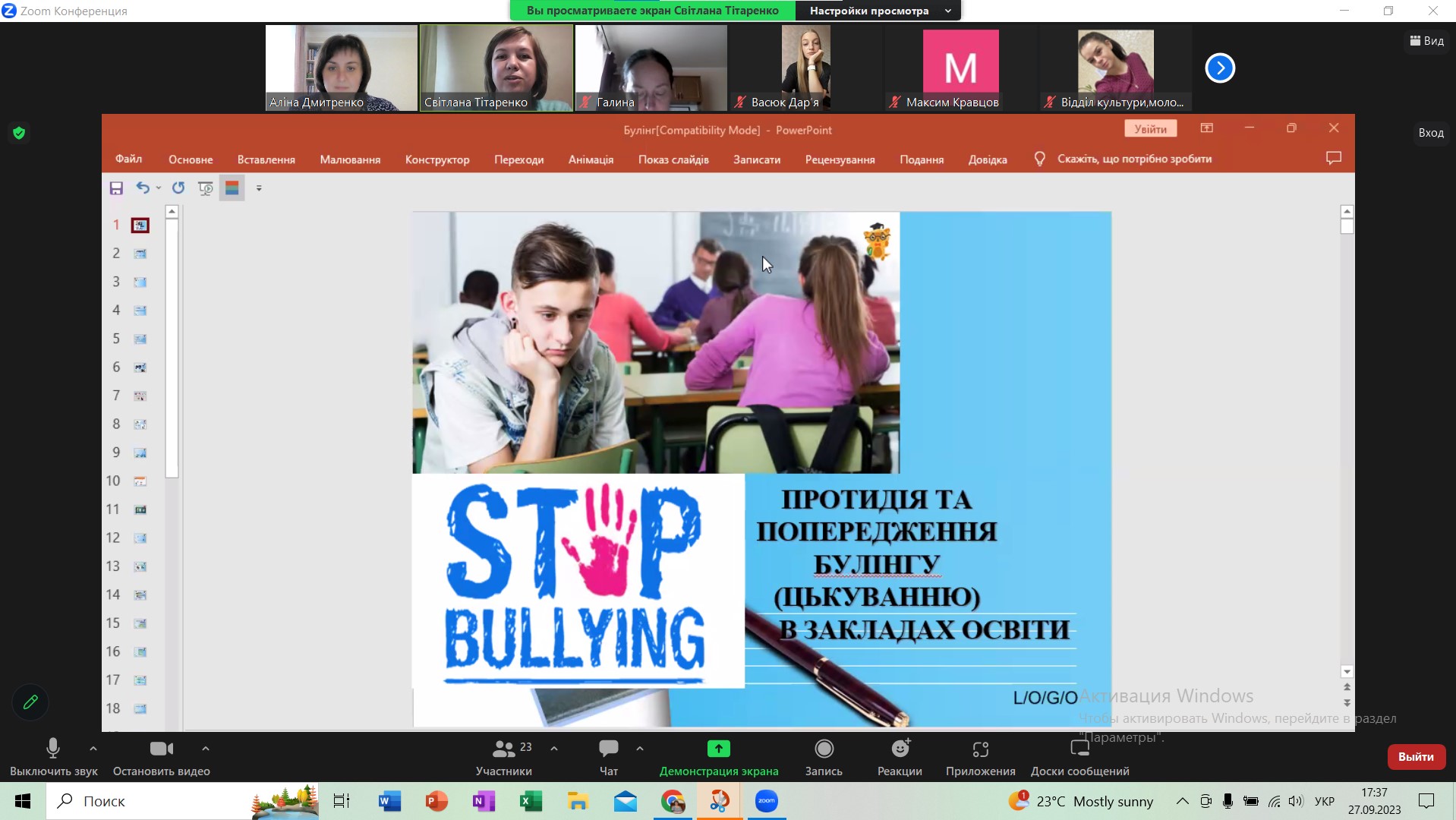The width and height of the screenshot is (1456, 820).
Task: Open the Вид view button in Zoom
Action: click(1426, 41)
